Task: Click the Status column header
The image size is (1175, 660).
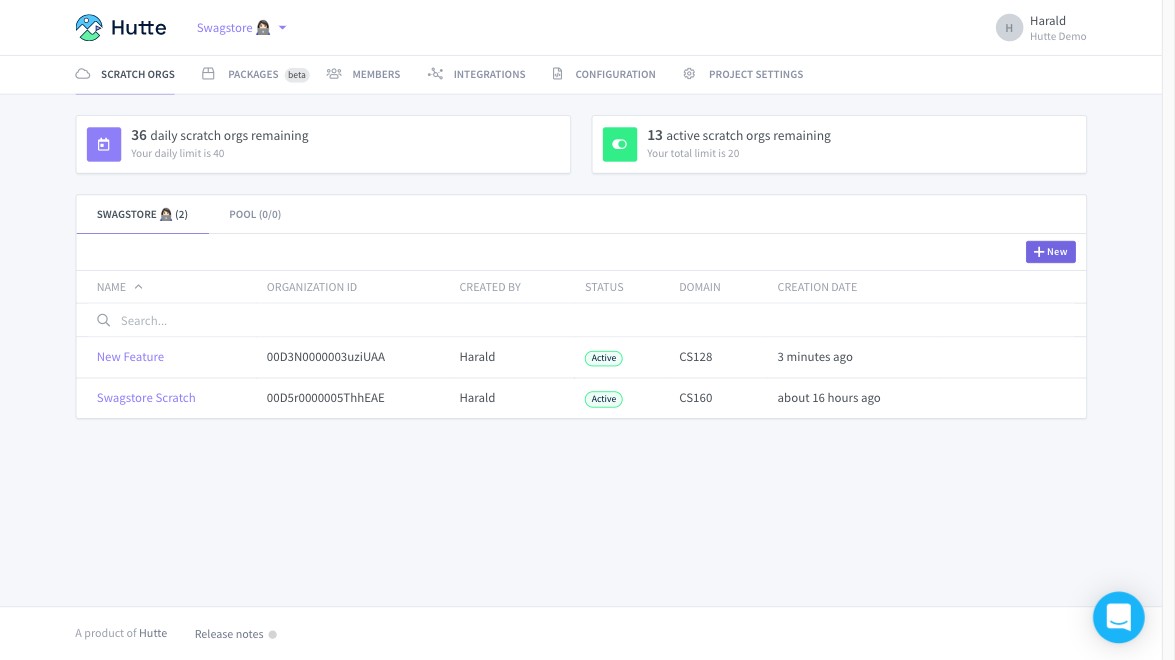Action: 604,287
